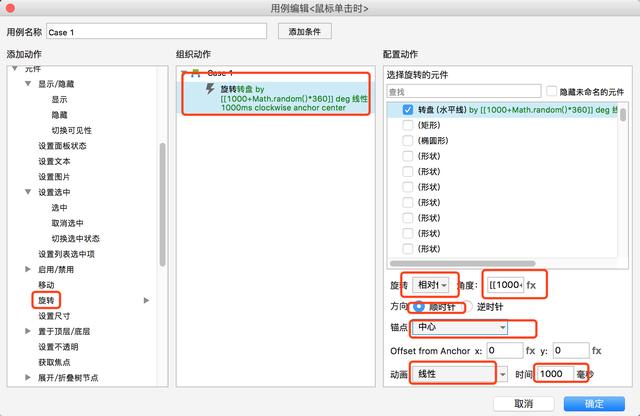Check the (椭圆形) widget checkbox
The height and width of the screenshot is (416, 640).
[x=407, y=140]
